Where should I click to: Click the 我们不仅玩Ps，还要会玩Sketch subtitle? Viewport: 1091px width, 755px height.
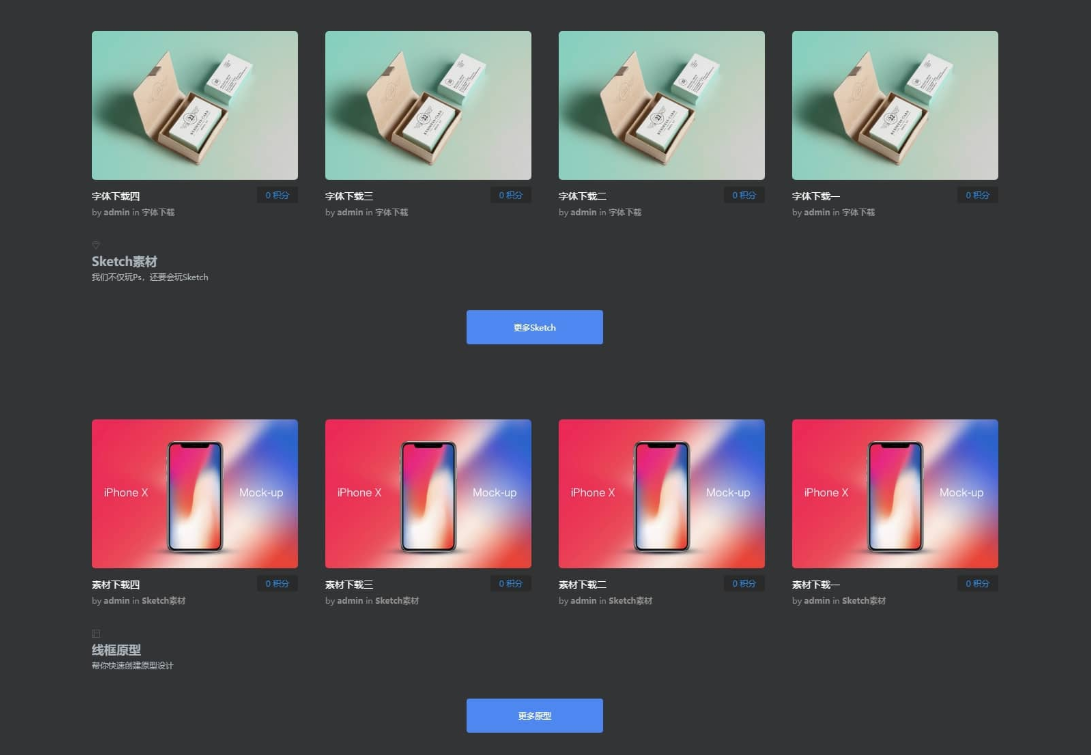(150, 277)
